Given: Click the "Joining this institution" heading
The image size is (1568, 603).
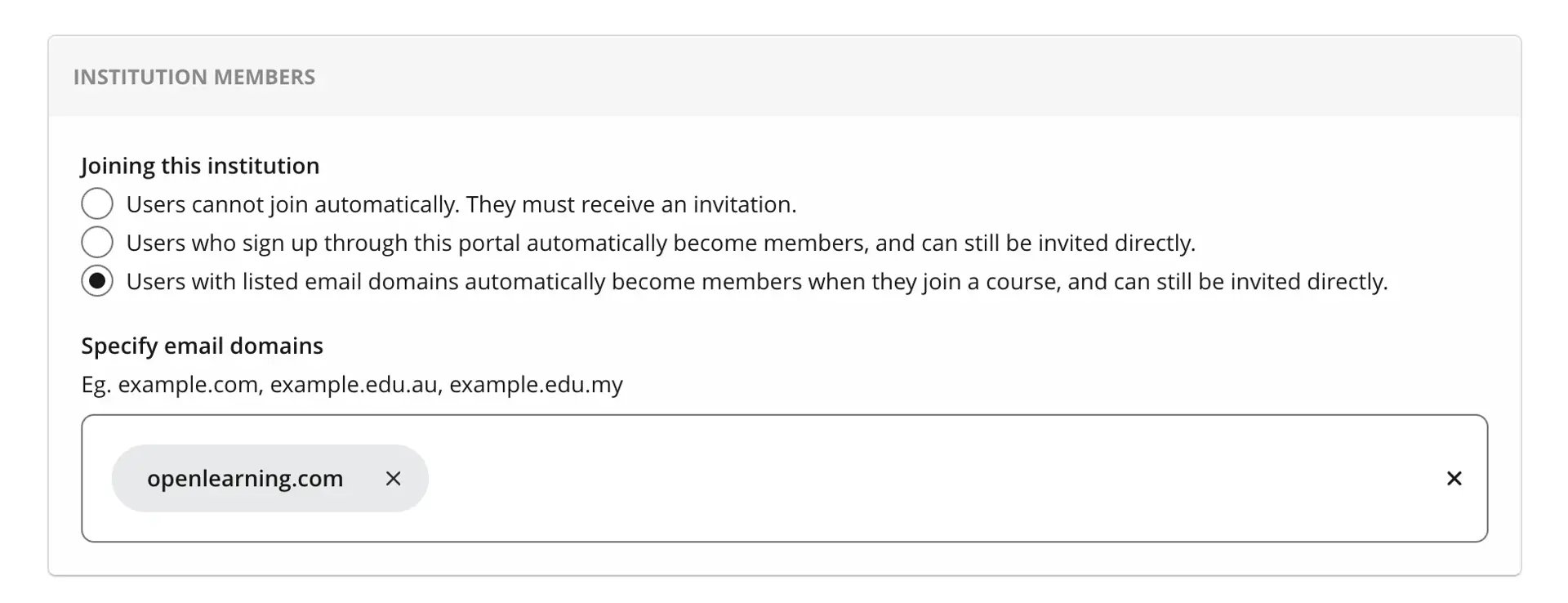Looking at the screenshot, I should [200, 166].
